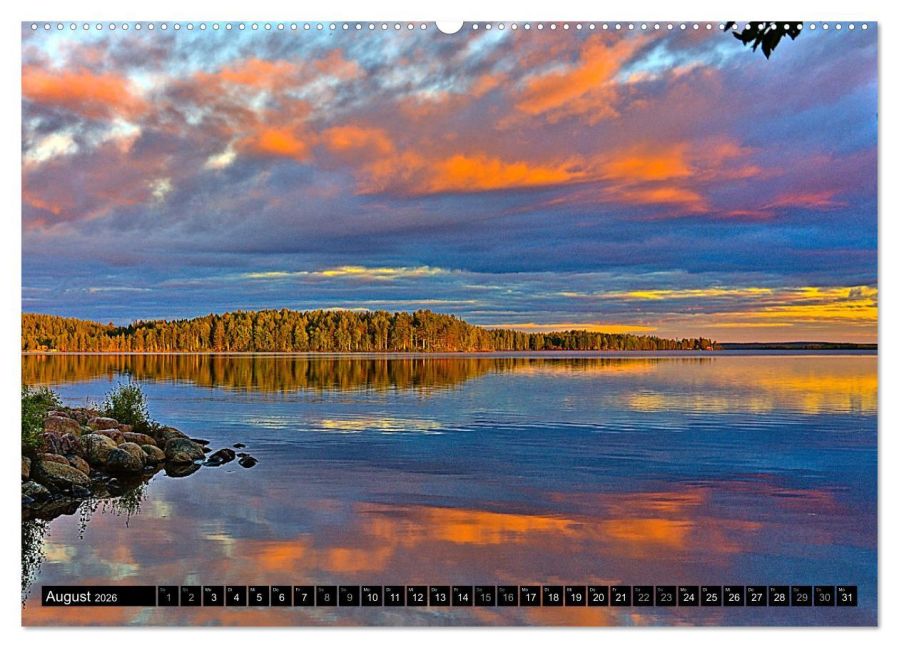Click day 25 in the calendar strip
This screenshot has width=899, height=648.
(x=711, y=597)
